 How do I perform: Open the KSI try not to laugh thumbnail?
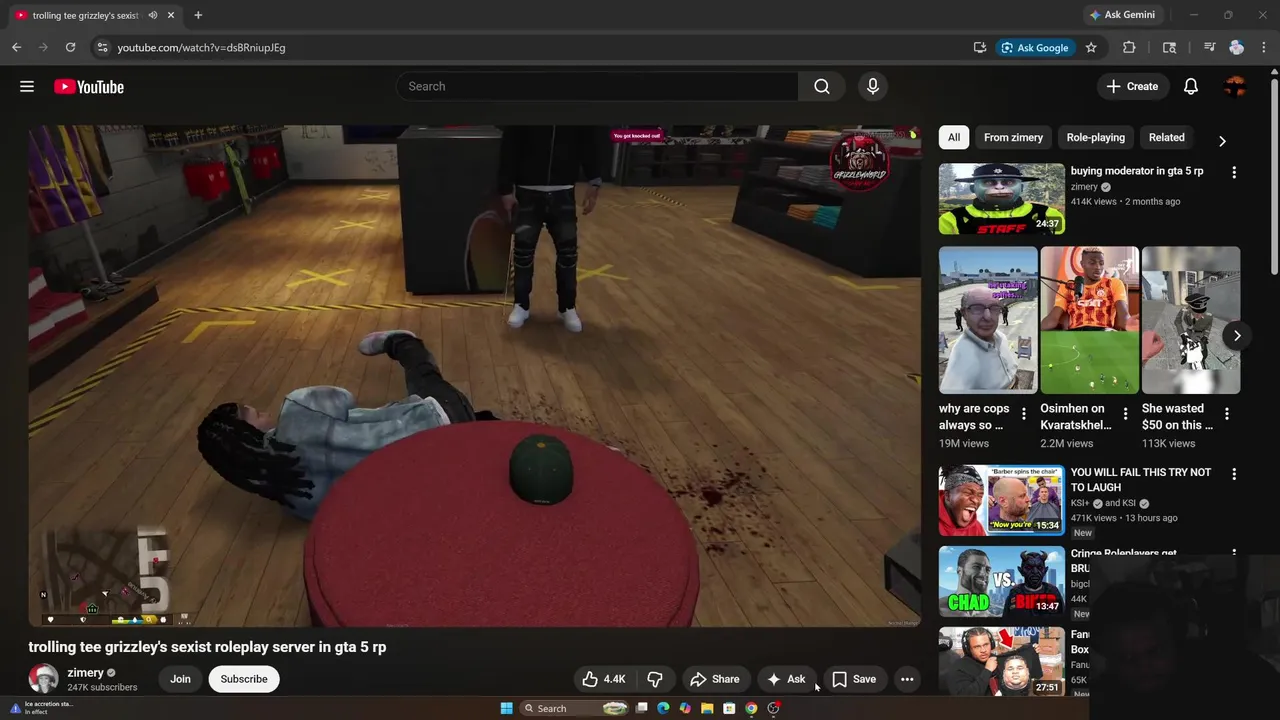[x=1001, y=500]
